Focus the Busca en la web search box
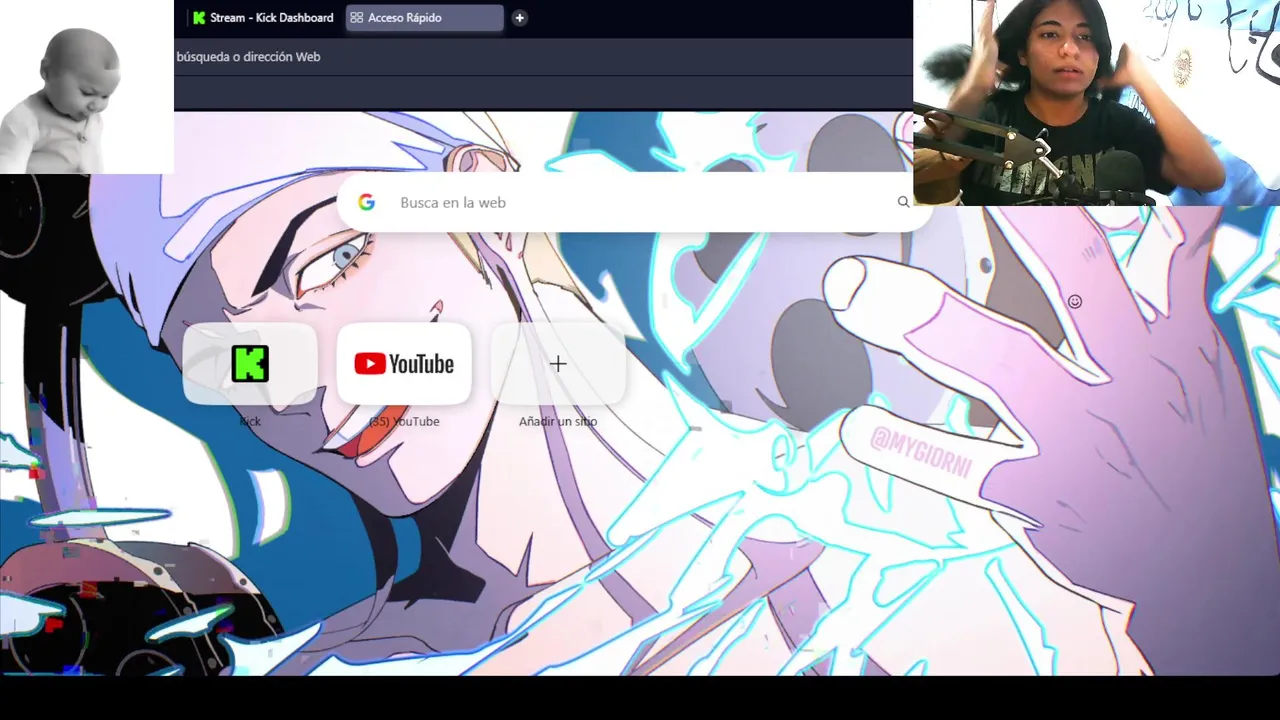This screenshot has width=1280, height=720. tap(634, 202)
